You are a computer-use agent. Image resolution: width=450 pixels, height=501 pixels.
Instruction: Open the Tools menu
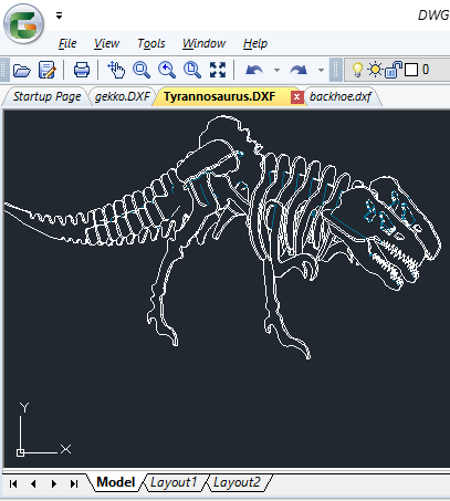click(151, 43)
